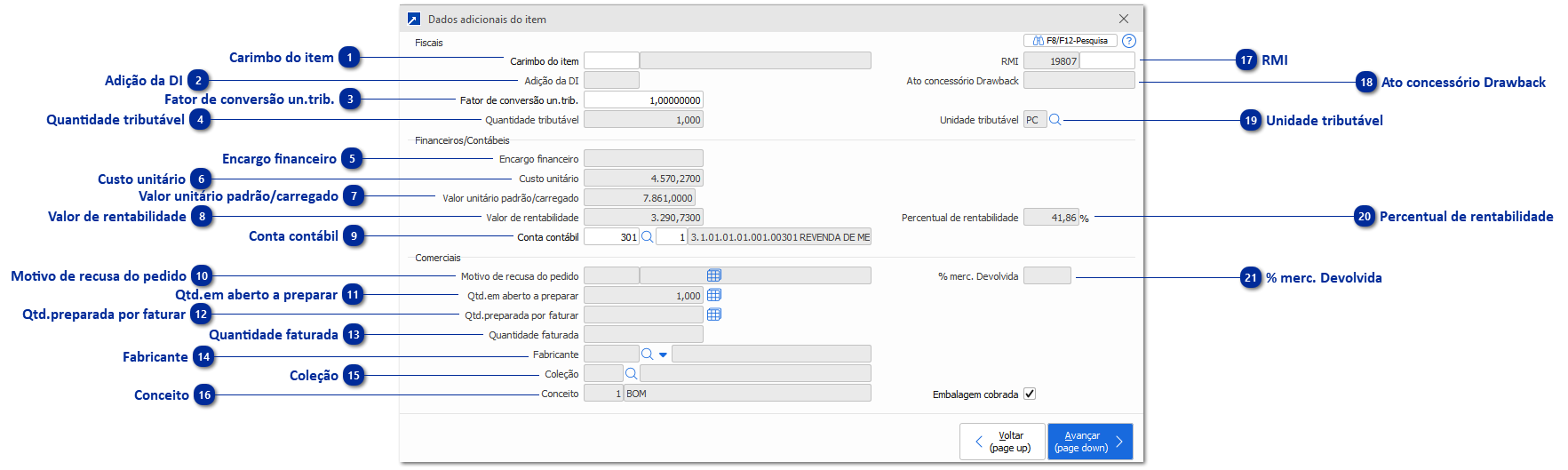Uncheck the Embalagem cobrada checkbox
The width and height of the screenshot is (1568, 470).
1030,394
